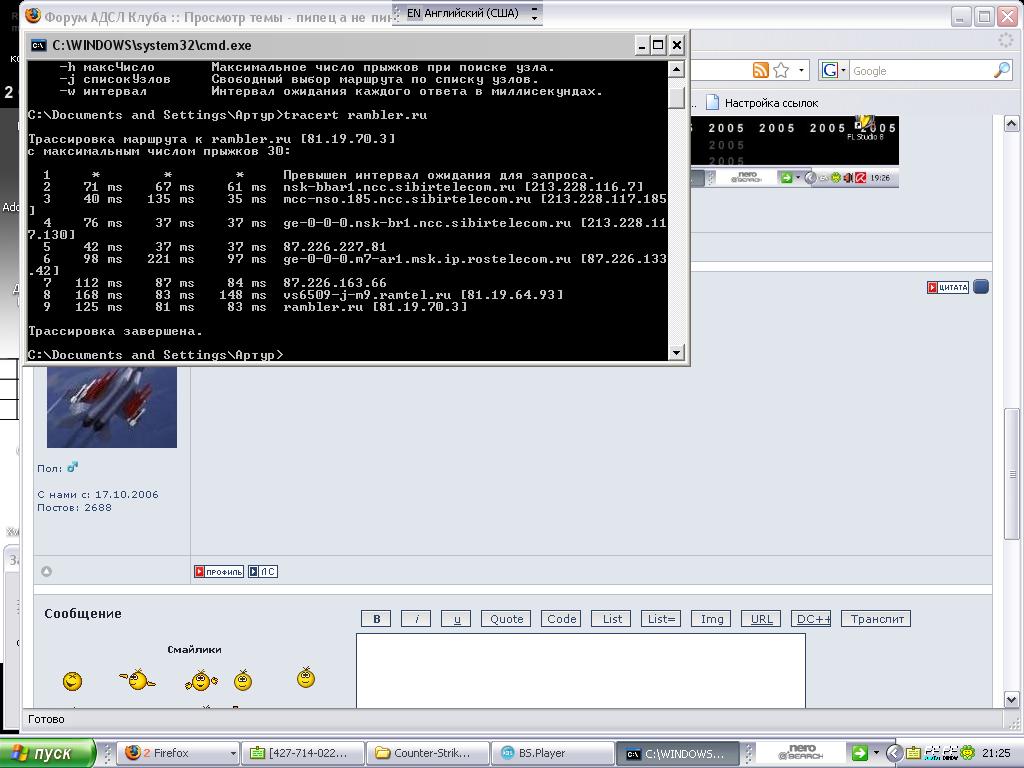Open the Пуск start menu
The height and width of the screenshot is (768, 1024).
tap(48, 752)
